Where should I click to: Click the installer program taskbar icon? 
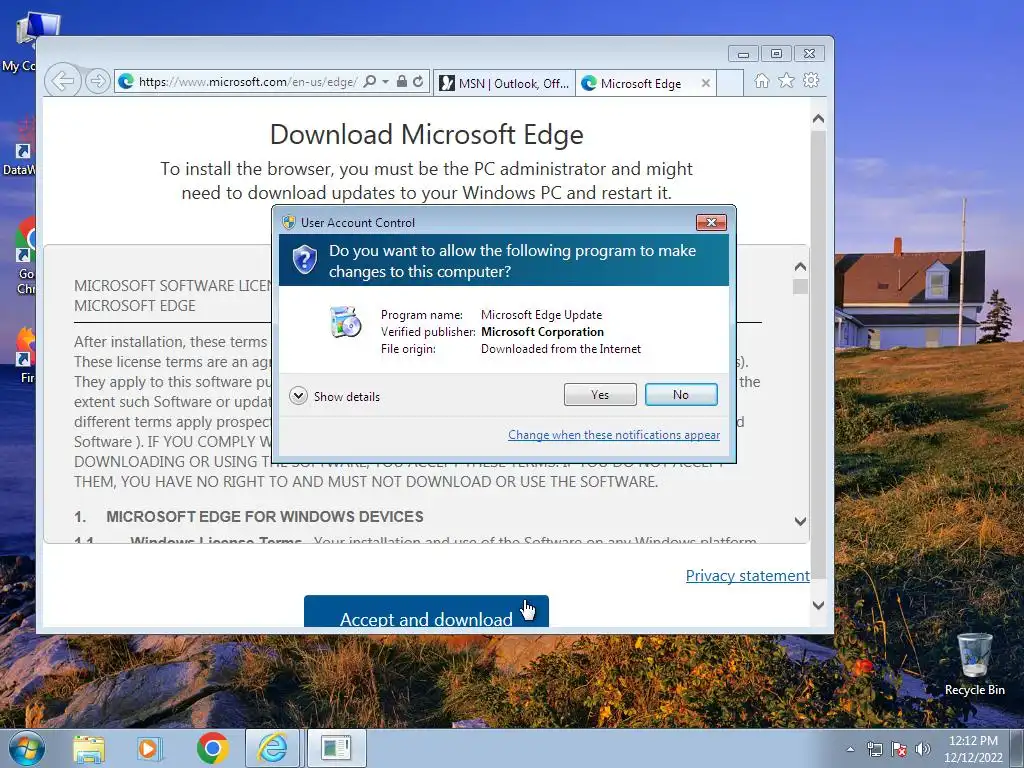(336, 748)
